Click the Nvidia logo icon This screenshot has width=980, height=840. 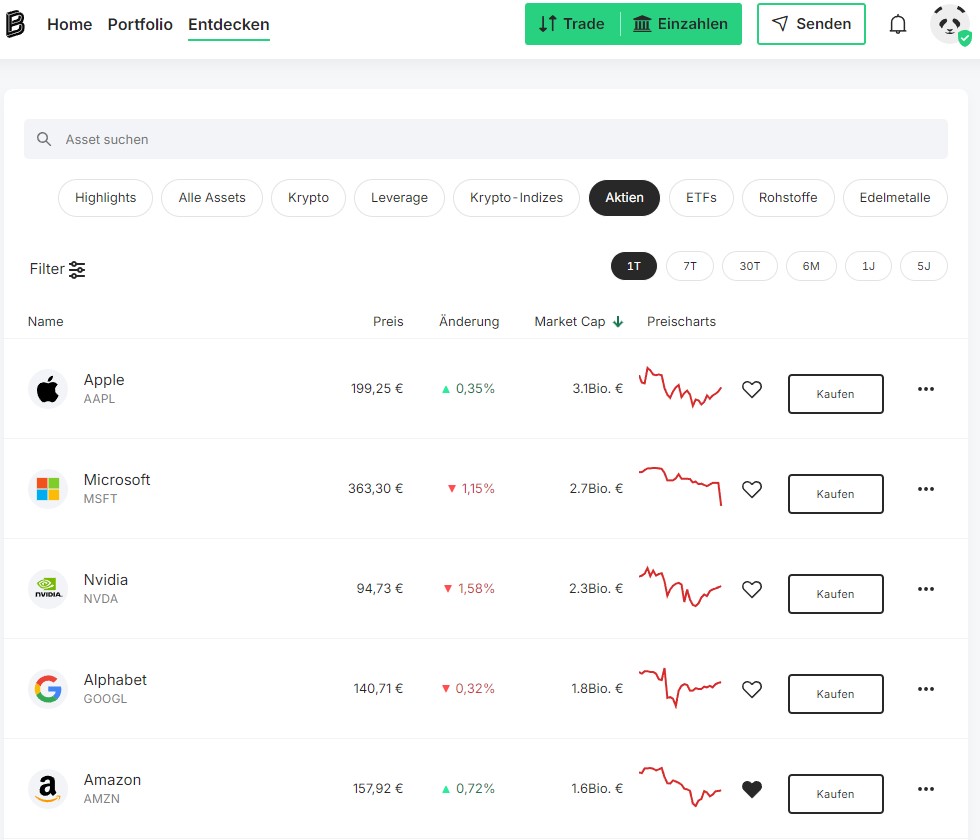[47, 589]
